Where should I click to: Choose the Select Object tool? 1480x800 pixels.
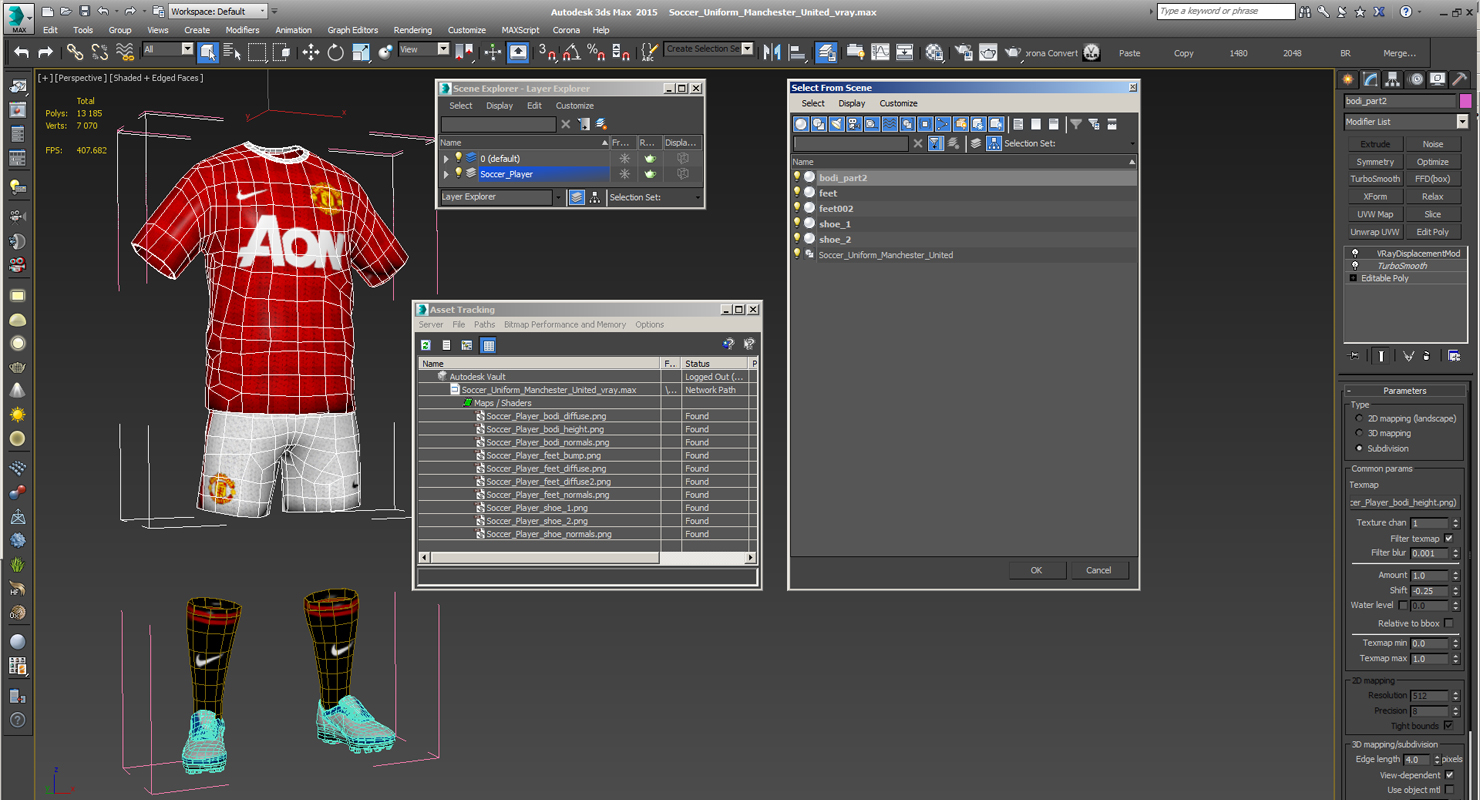pyautogui.click(x=208, y=52)
